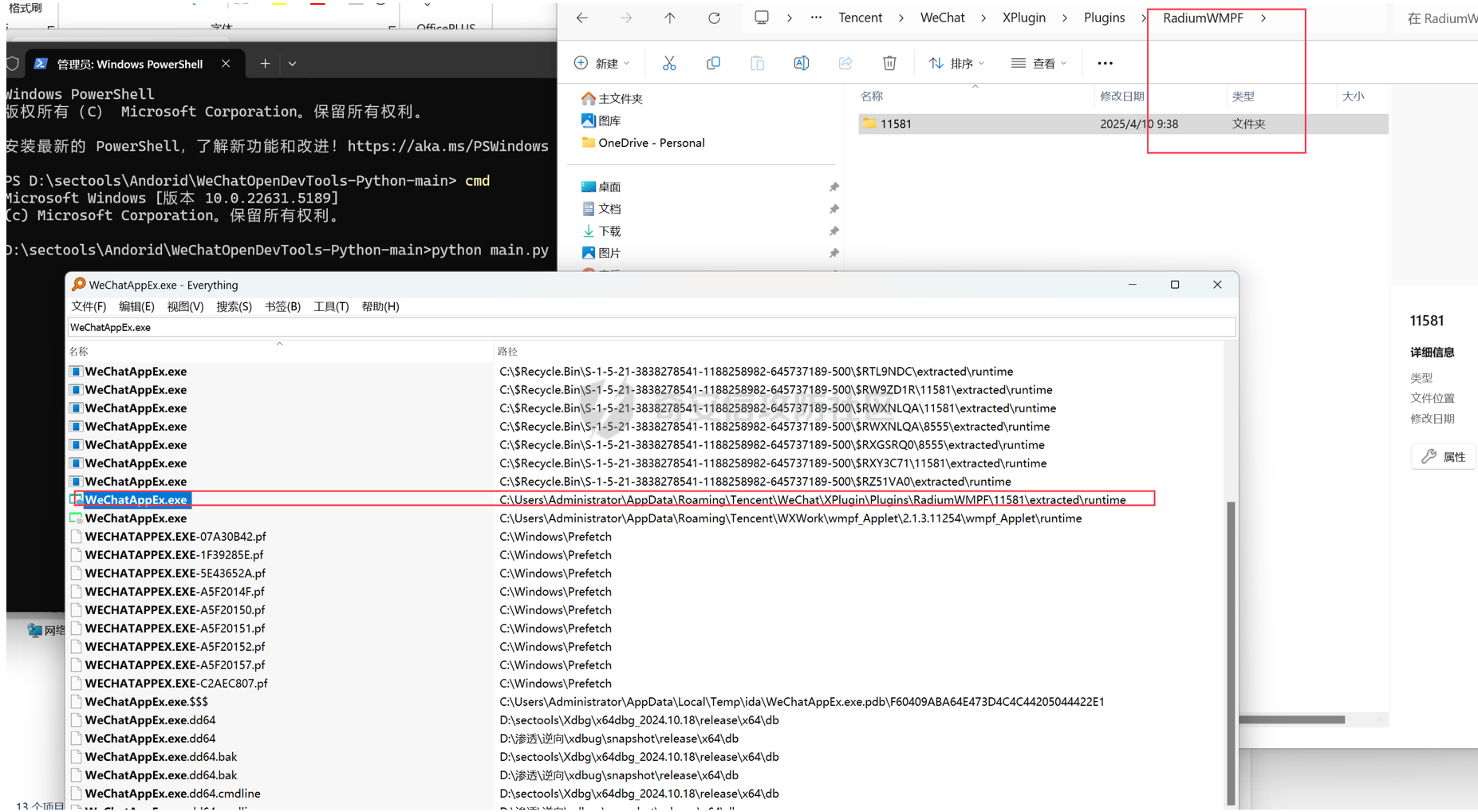Image resolution: width=1478 pixels, height=812 pixels.
Task: Click RadiumWMPF in the breadcrumb path
Action: click(x=1203, y=18)
